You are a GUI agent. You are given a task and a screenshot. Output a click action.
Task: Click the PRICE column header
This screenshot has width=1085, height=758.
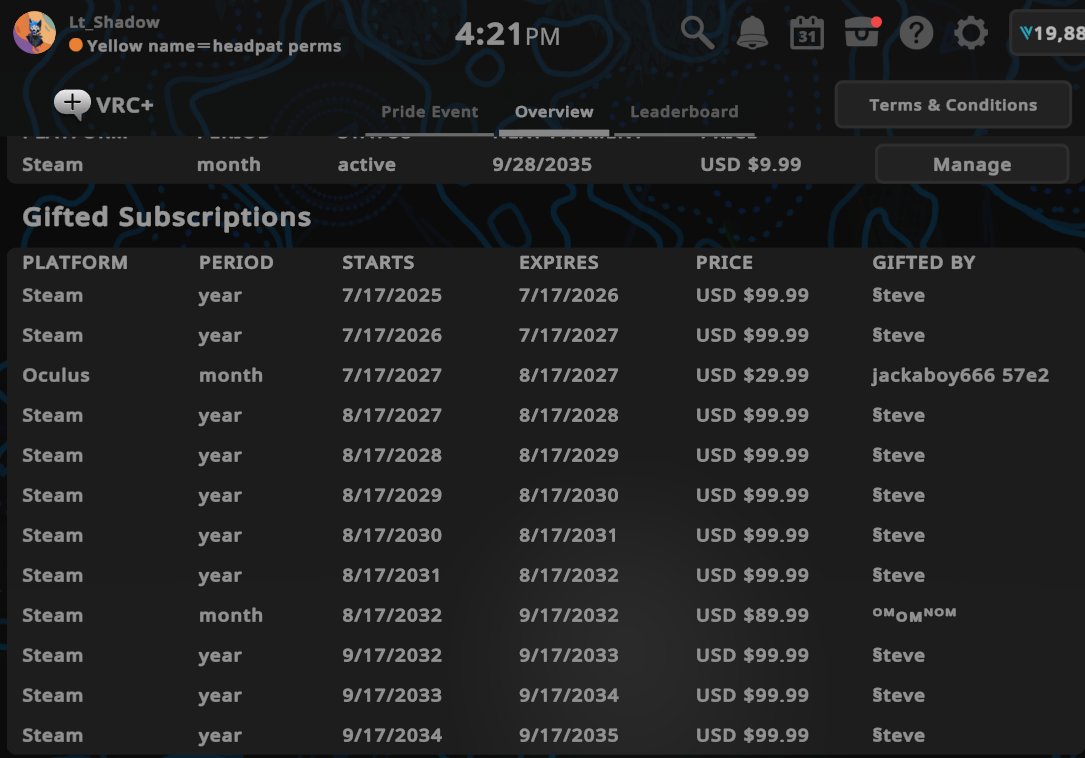click(724, 262)
